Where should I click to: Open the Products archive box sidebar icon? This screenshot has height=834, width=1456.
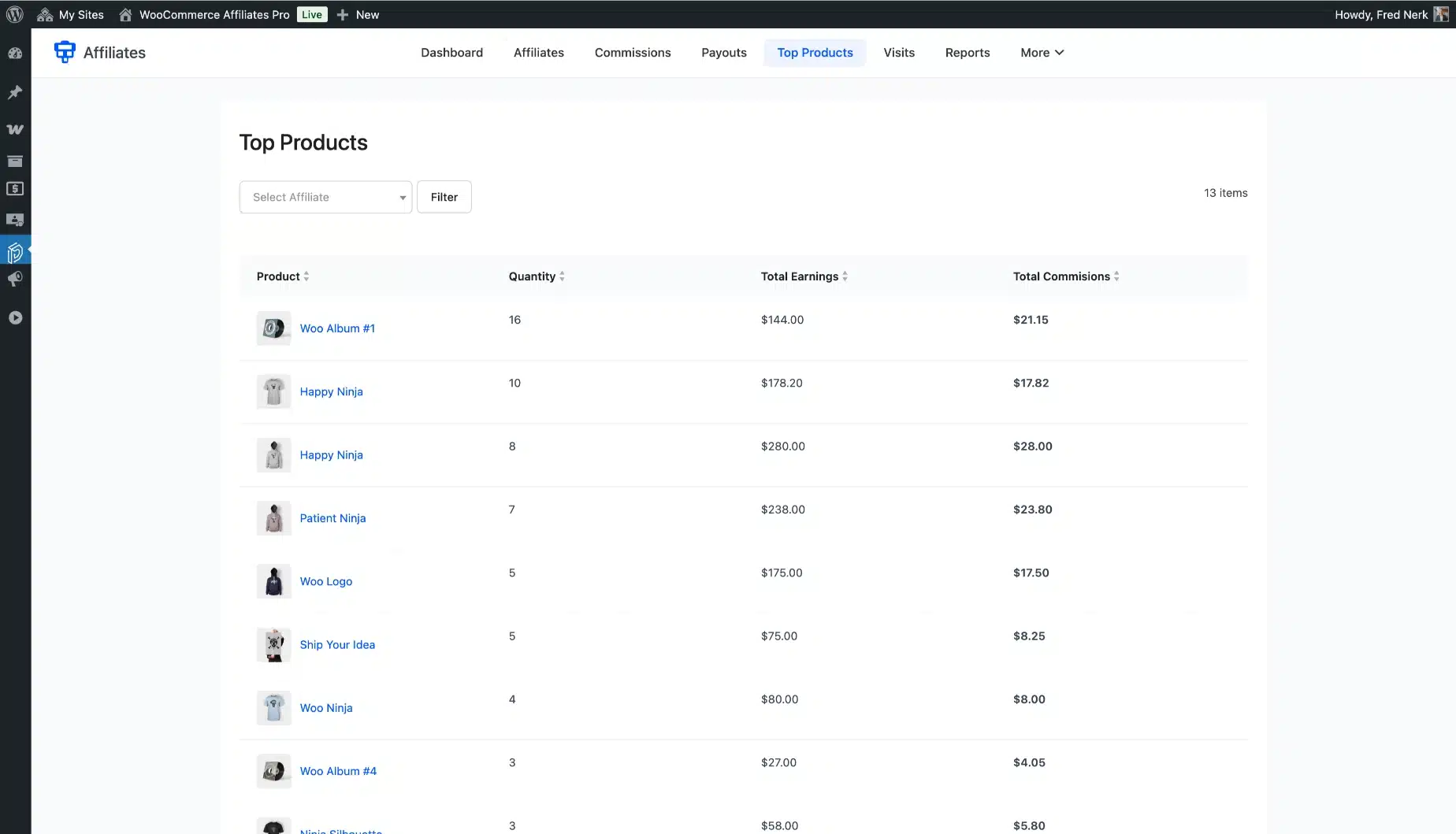pyautogui.click(x=15, y=161)
